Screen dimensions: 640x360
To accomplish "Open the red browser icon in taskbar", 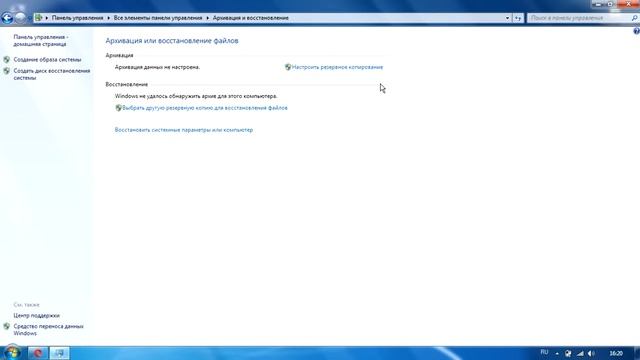I will point(38,353).
